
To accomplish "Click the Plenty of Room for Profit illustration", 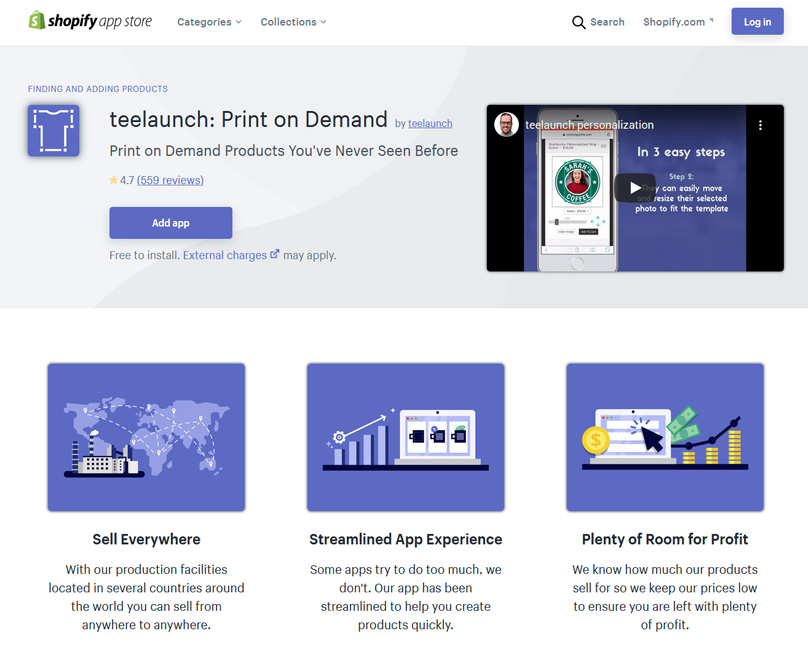I will pyautogui.click(x=664, y=437).
